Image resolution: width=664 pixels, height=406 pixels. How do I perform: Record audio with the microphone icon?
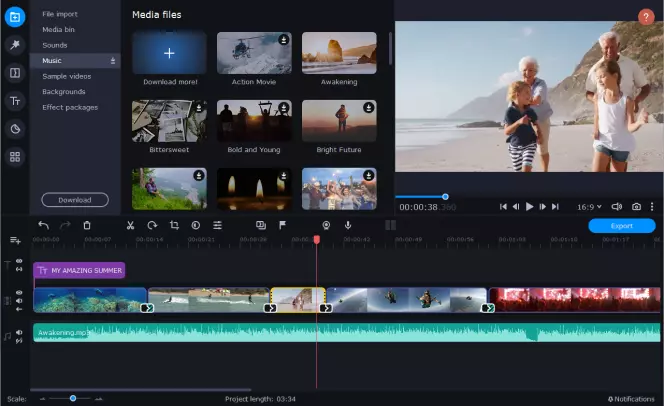pos(348,225)
